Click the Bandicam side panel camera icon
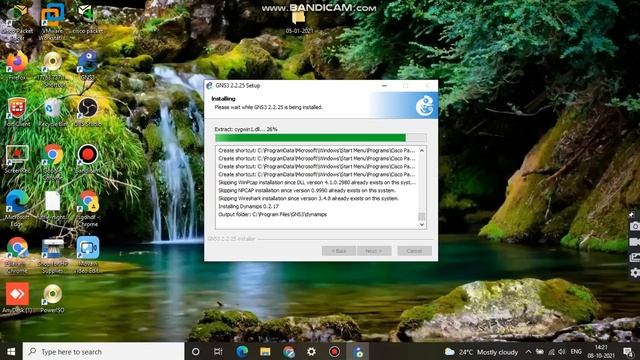This screenshot has height=360, width=640. coord(635,226)
